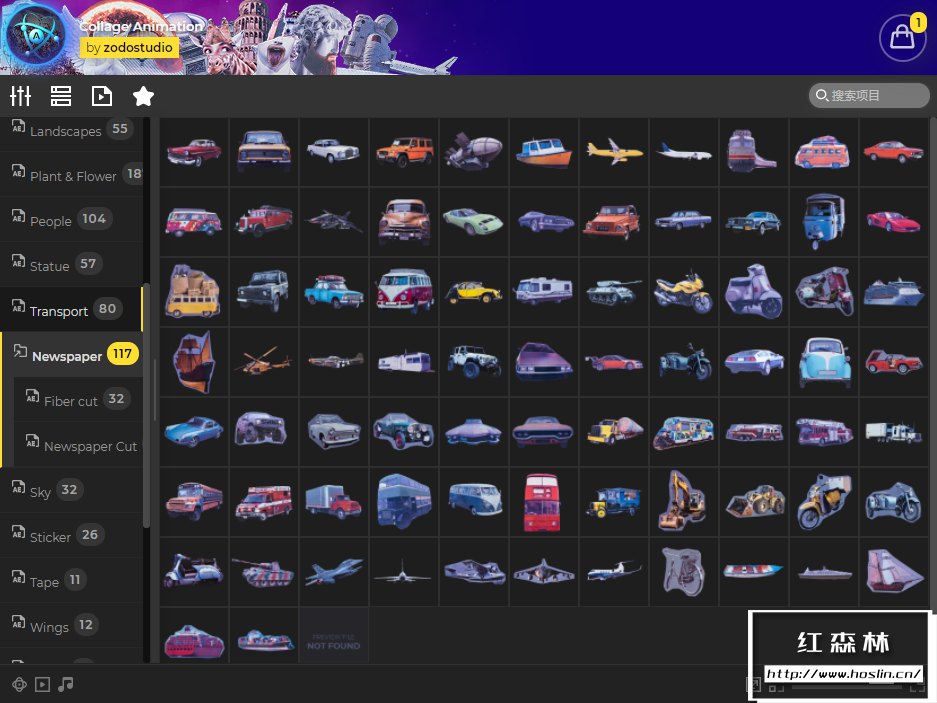Switch to list view layout icon
Viewport: 937px width, 703px height.
61,96
